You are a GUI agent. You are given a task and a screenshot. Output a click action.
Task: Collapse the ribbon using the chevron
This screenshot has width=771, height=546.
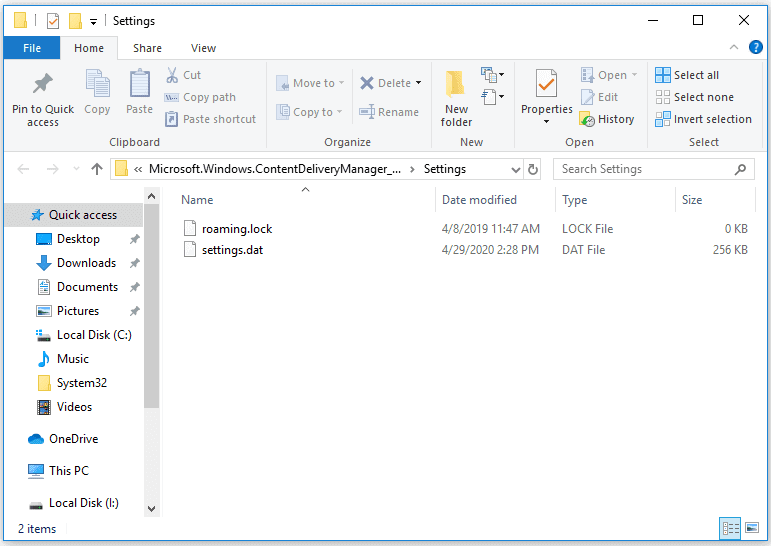point(734,47)
